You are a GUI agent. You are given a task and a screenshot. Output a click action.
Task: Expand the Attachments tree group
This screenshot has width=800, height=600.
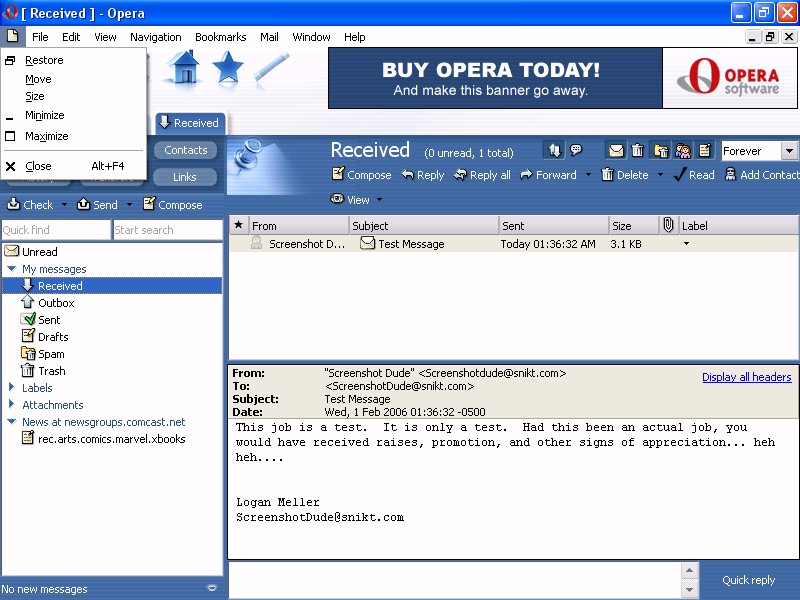pos(11,404)
